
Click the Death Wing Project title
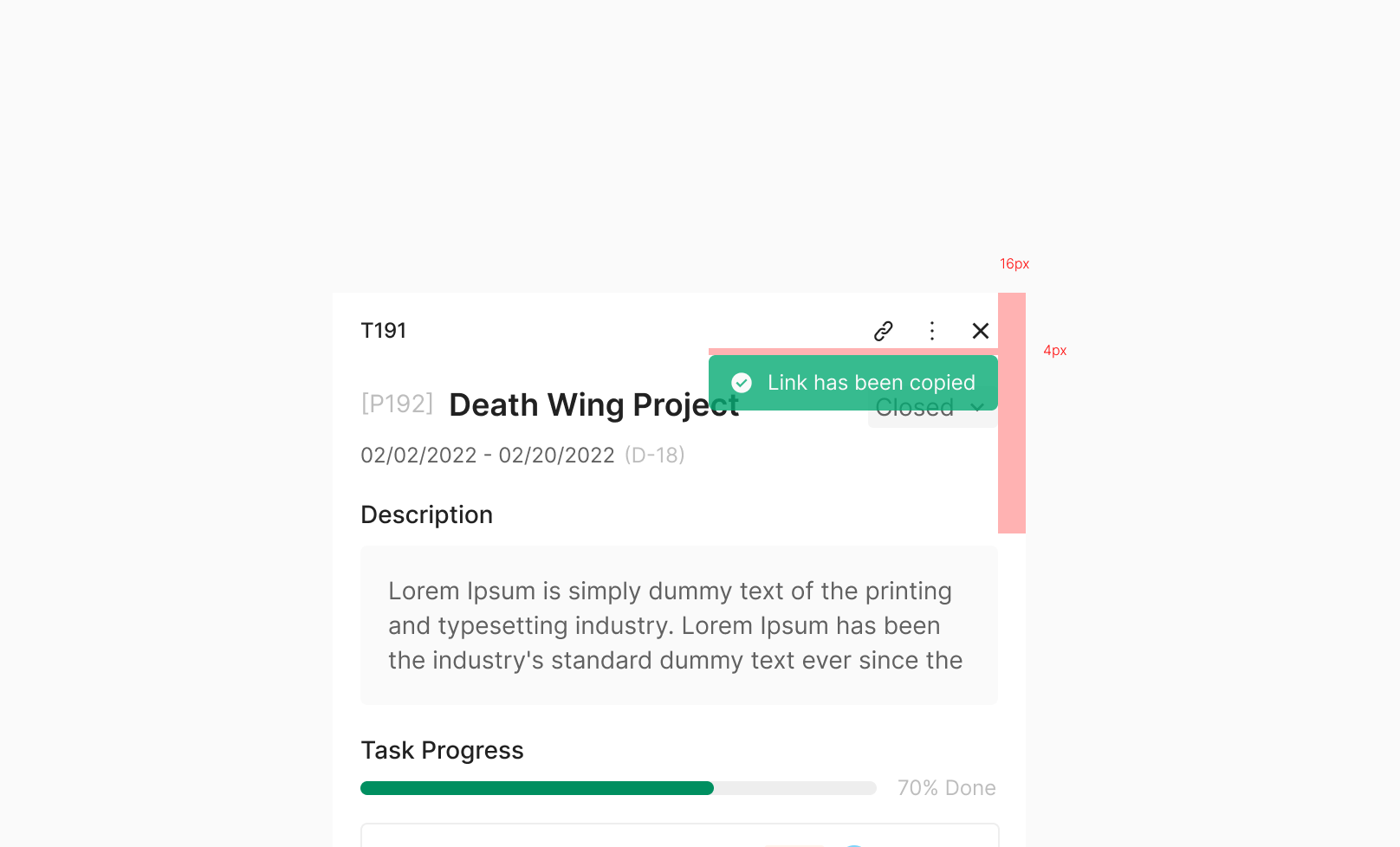click(594, 405)
